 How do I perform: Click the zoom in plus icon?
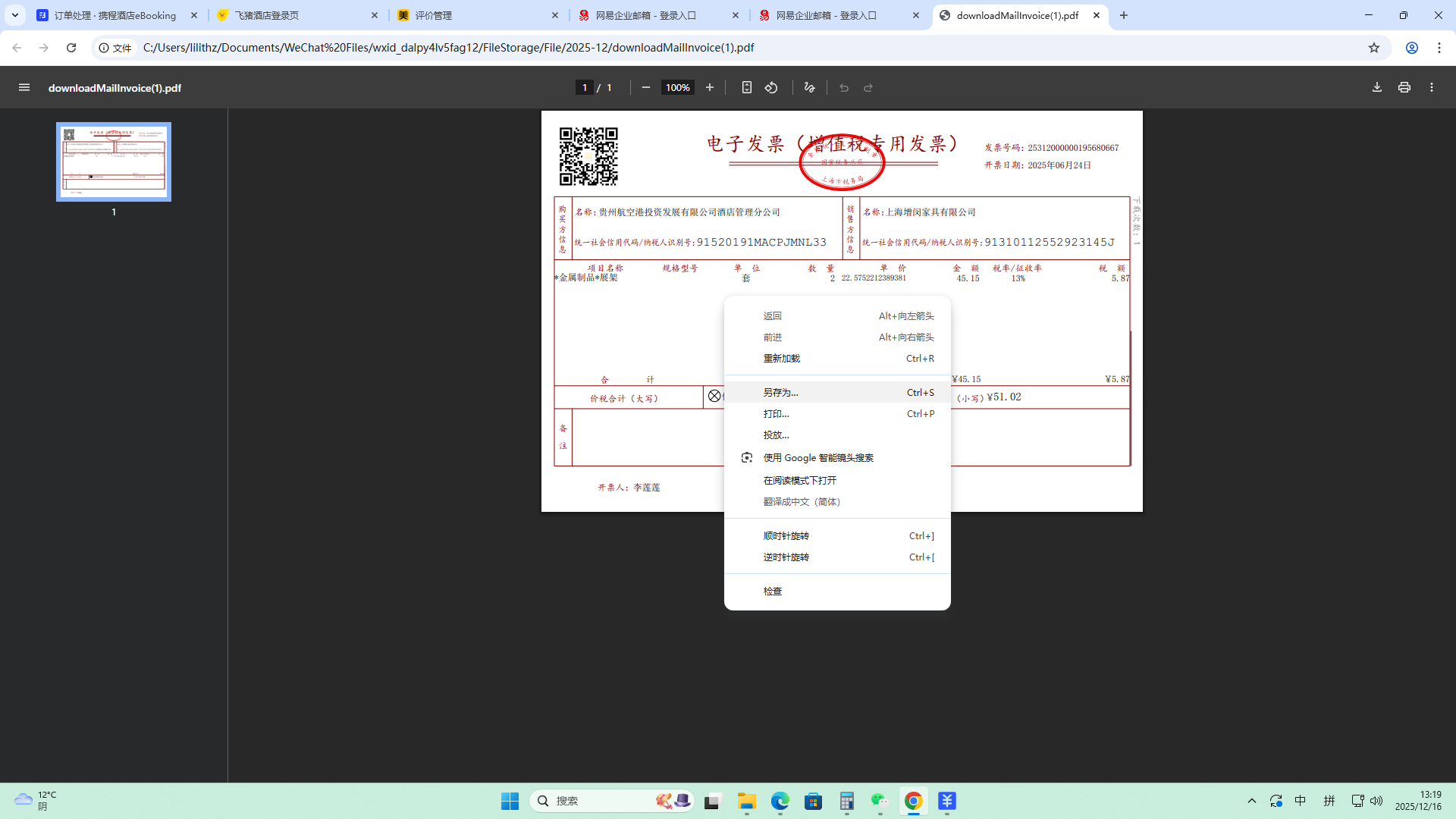click(x=710, y=88)
